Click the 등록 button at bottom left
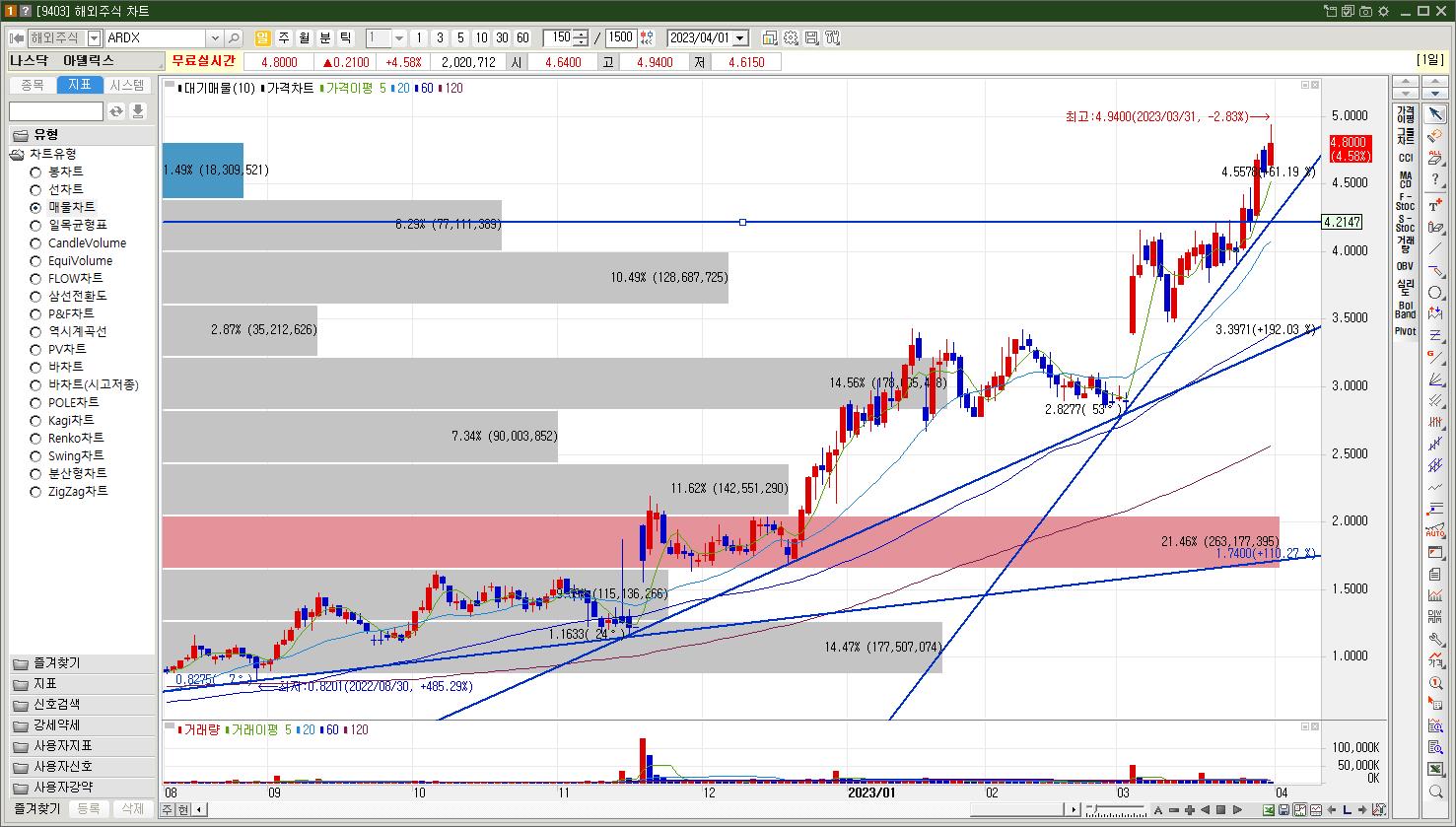This screenshot has height=827, width=1456. point(89,808)
